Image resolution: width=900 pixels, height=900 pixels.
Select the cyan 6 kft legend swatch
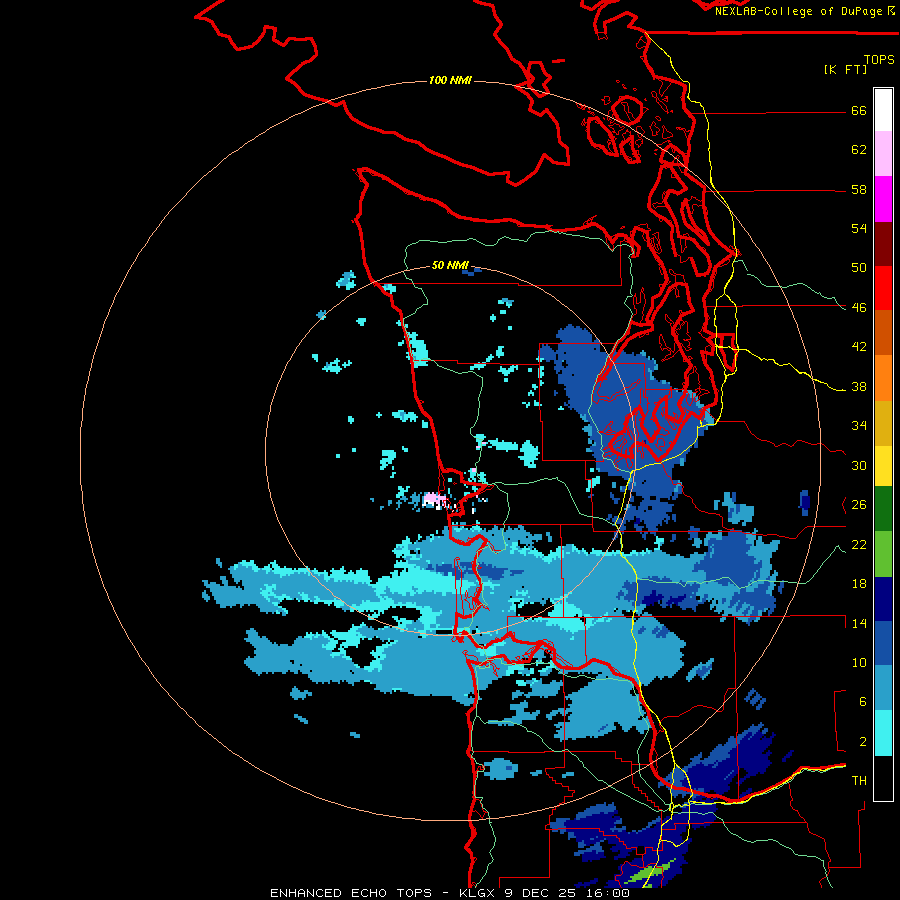click(x=883, y=733)
